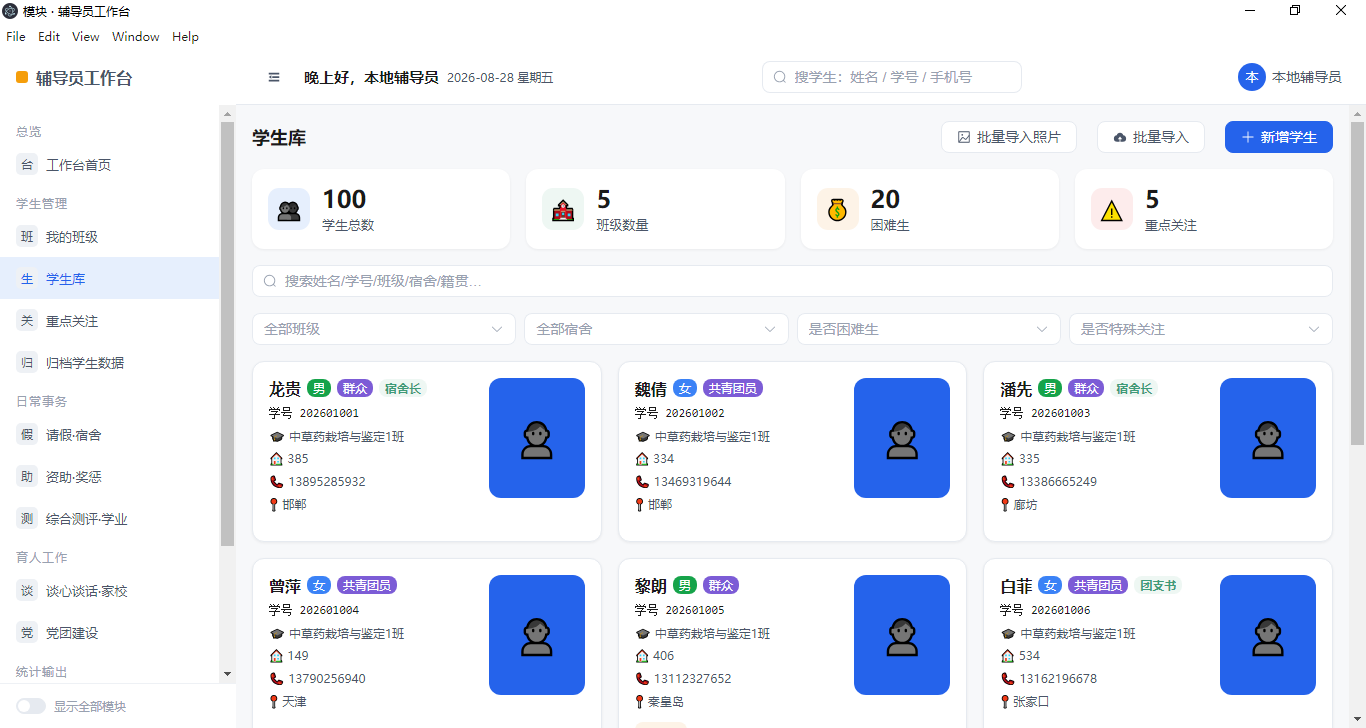Image resolution: width=1366 pixels, height=728 pixels.
Task: Open the Edit menu
Action: click(49, 37)
